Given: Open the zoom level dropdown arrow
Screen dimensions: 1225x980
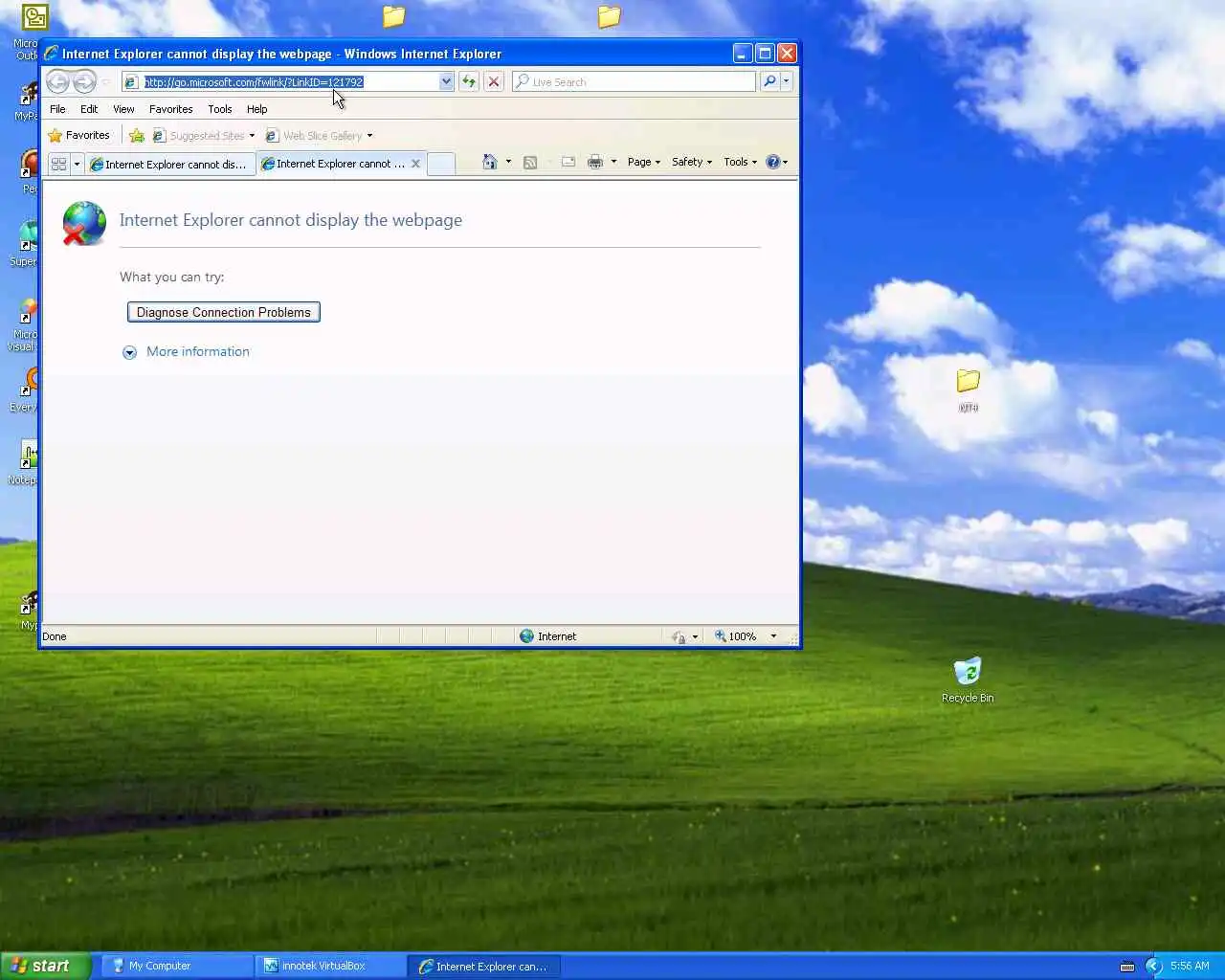Looking at the screenshot, I should pos(773,636).
